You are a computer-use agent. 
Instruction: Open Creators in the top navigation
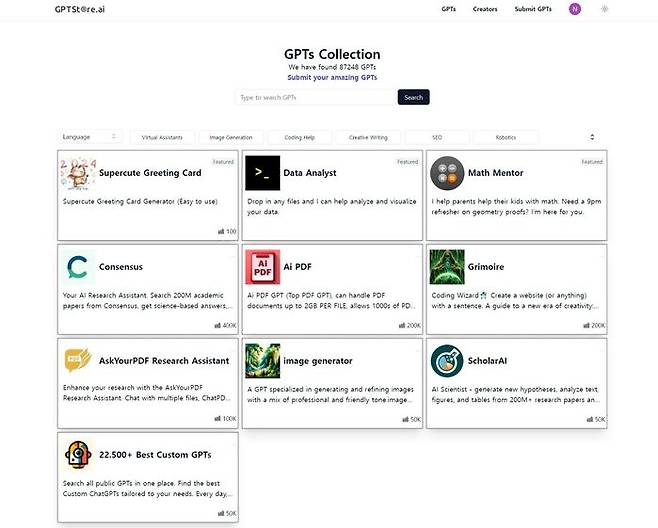pyautogui.click(x=485, y=9)
